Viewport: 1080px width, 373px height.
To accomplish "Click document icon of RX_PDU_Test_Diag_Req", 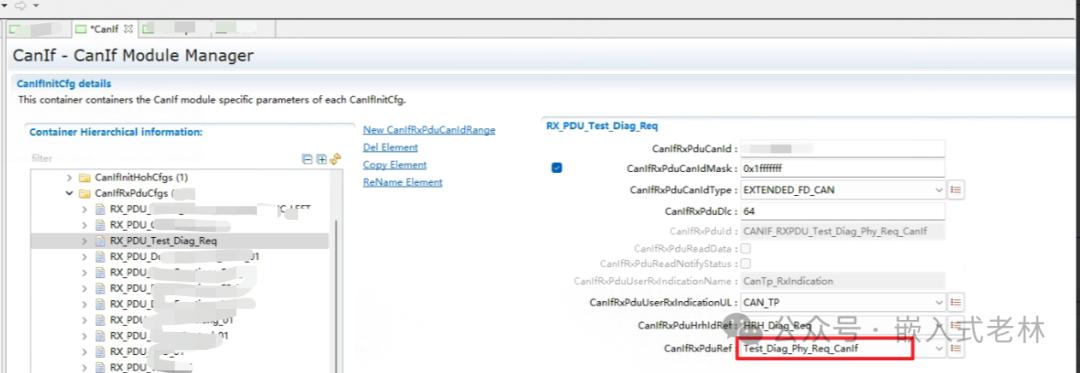I will click(101, 241).
